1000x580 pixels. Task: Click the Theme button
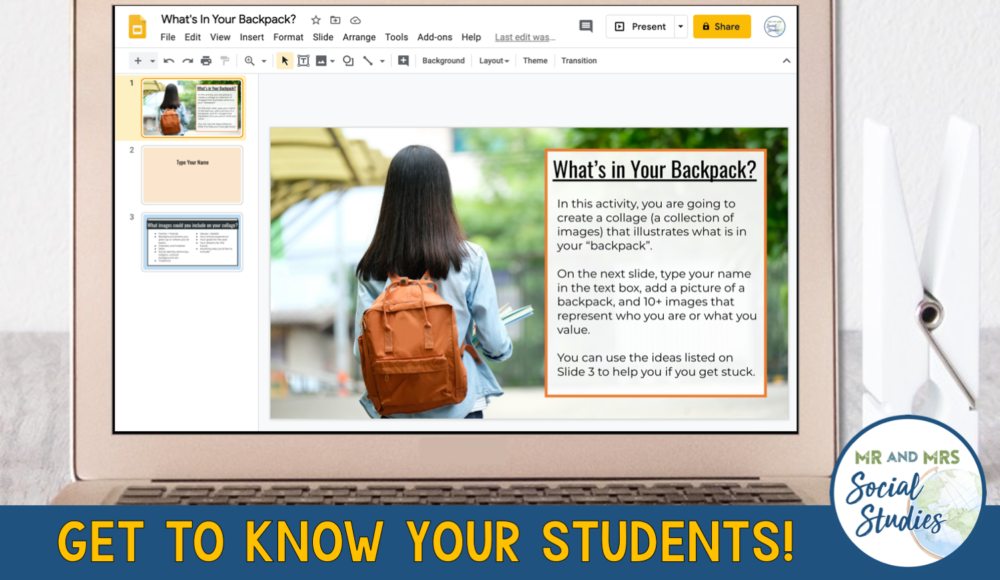[x=535, y=61]
